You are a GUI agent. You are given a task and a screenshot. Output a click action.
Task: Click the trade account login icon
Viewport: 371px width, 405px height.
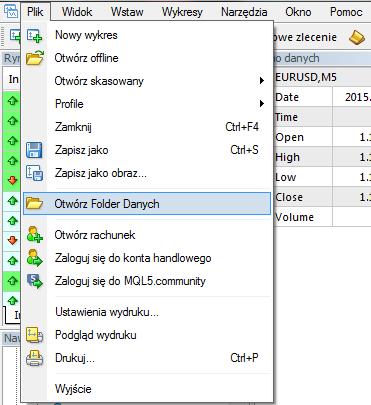click(35, 258)
